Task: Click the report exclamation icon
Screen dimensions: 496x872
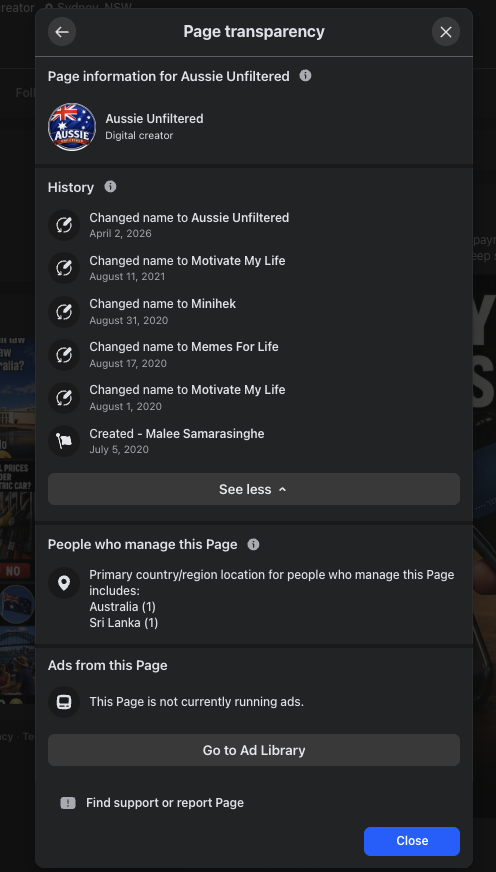Action: coord(68,803)
